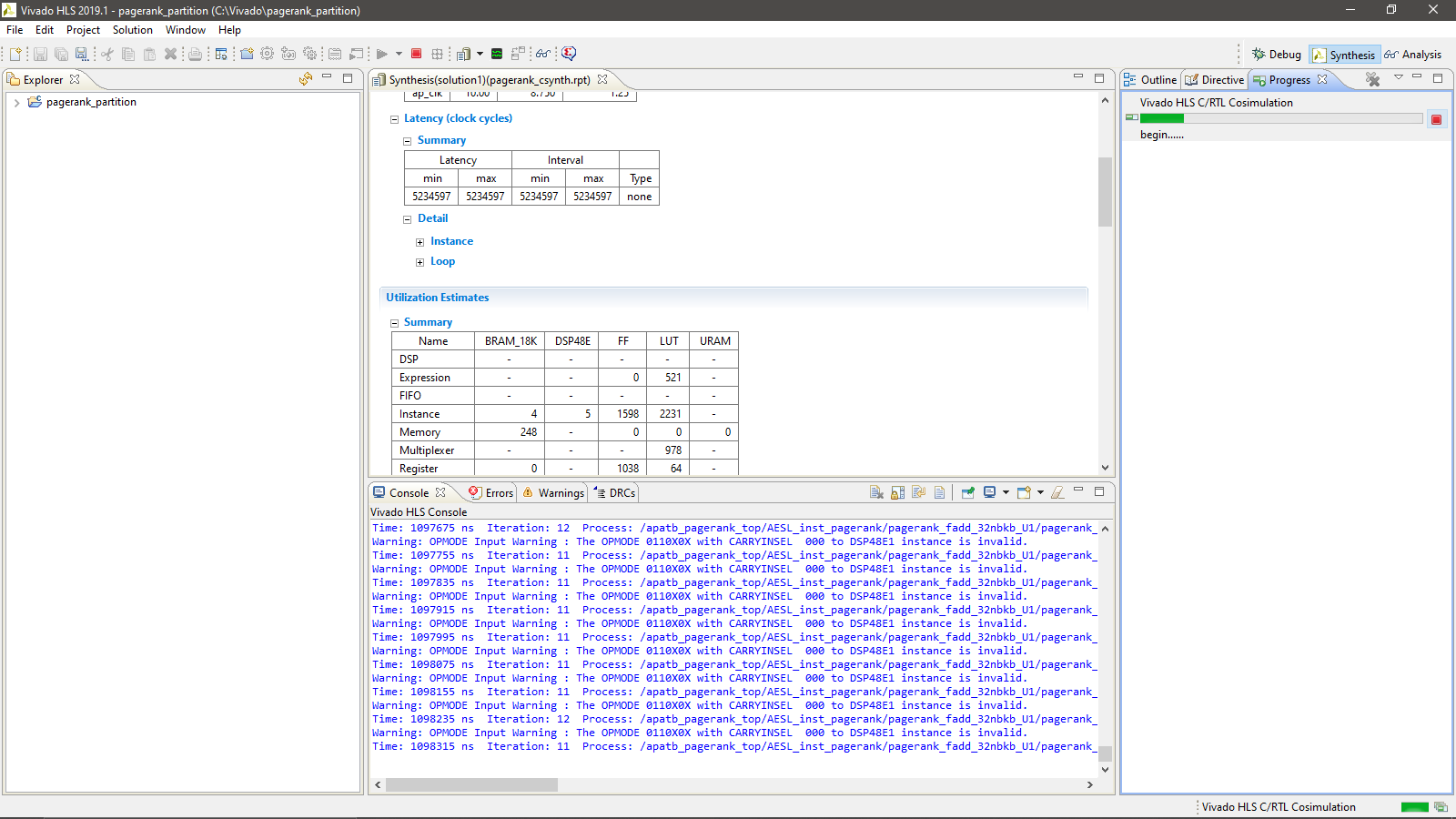The height and width of the screenshot is (819, 1456).
Task: Stop the C/RTL Cosimulation in Progress panel
Action: 1437,119
